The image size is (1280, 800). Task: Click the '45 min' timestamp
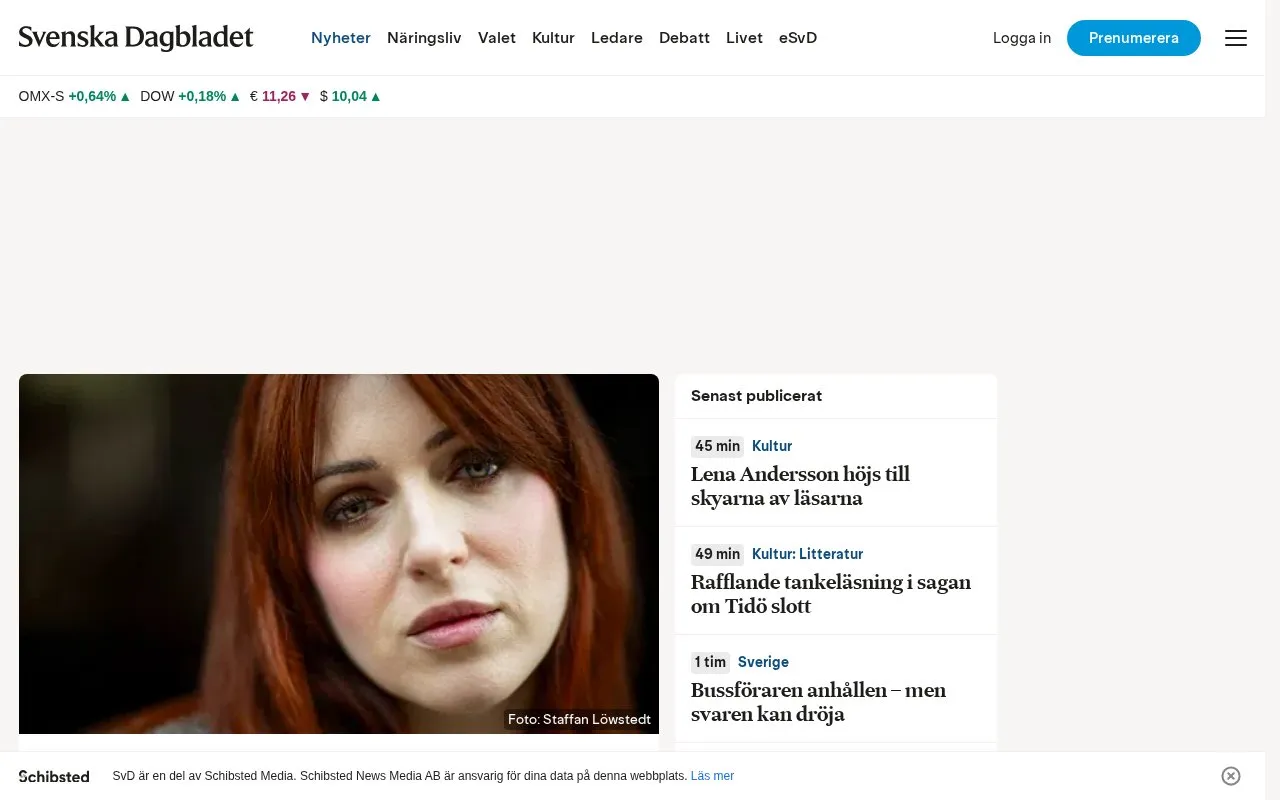coord(717,446)
